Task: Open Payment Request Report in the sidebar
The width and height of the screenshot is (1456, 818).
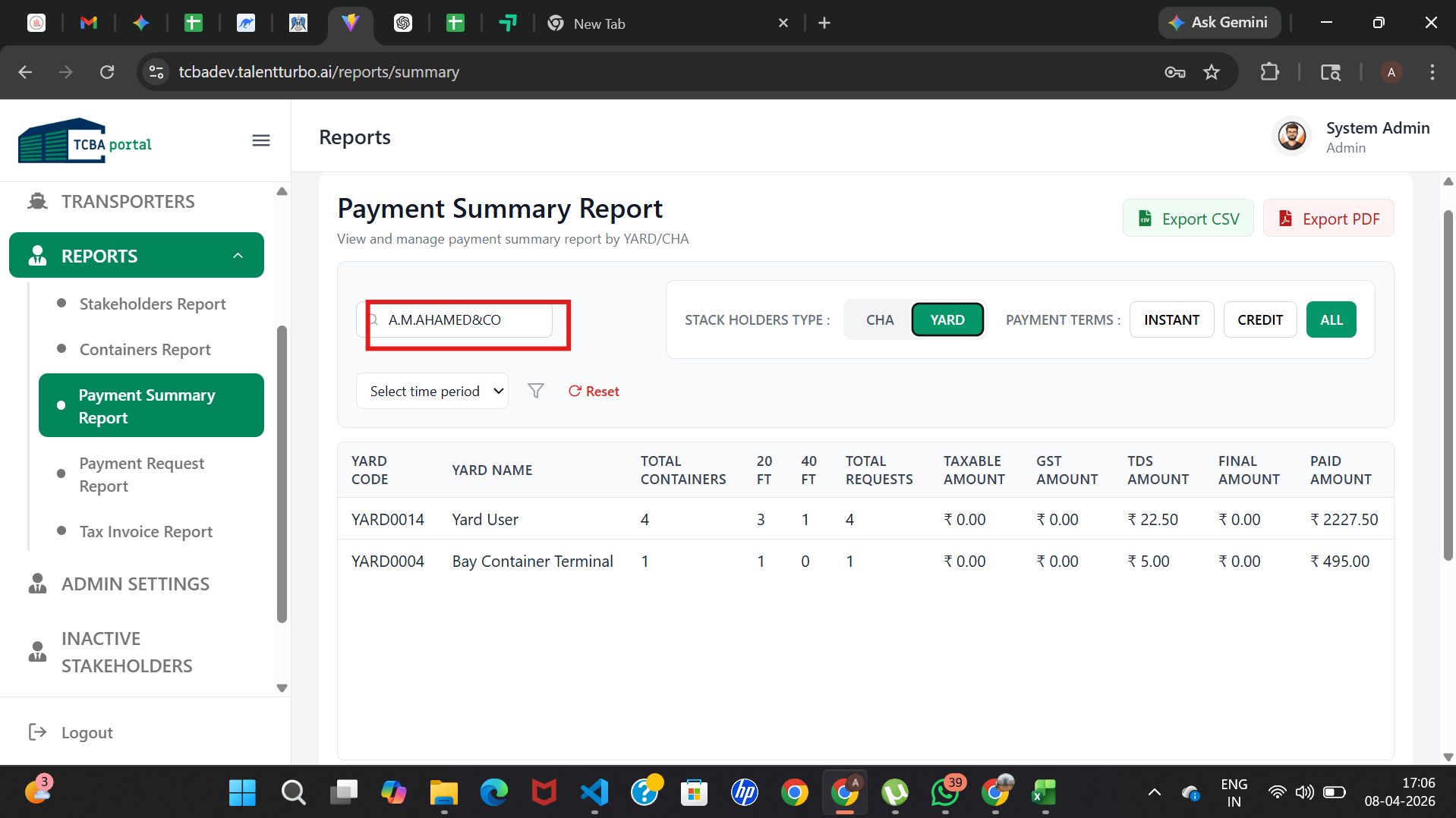Action: (x=142, y=474)
